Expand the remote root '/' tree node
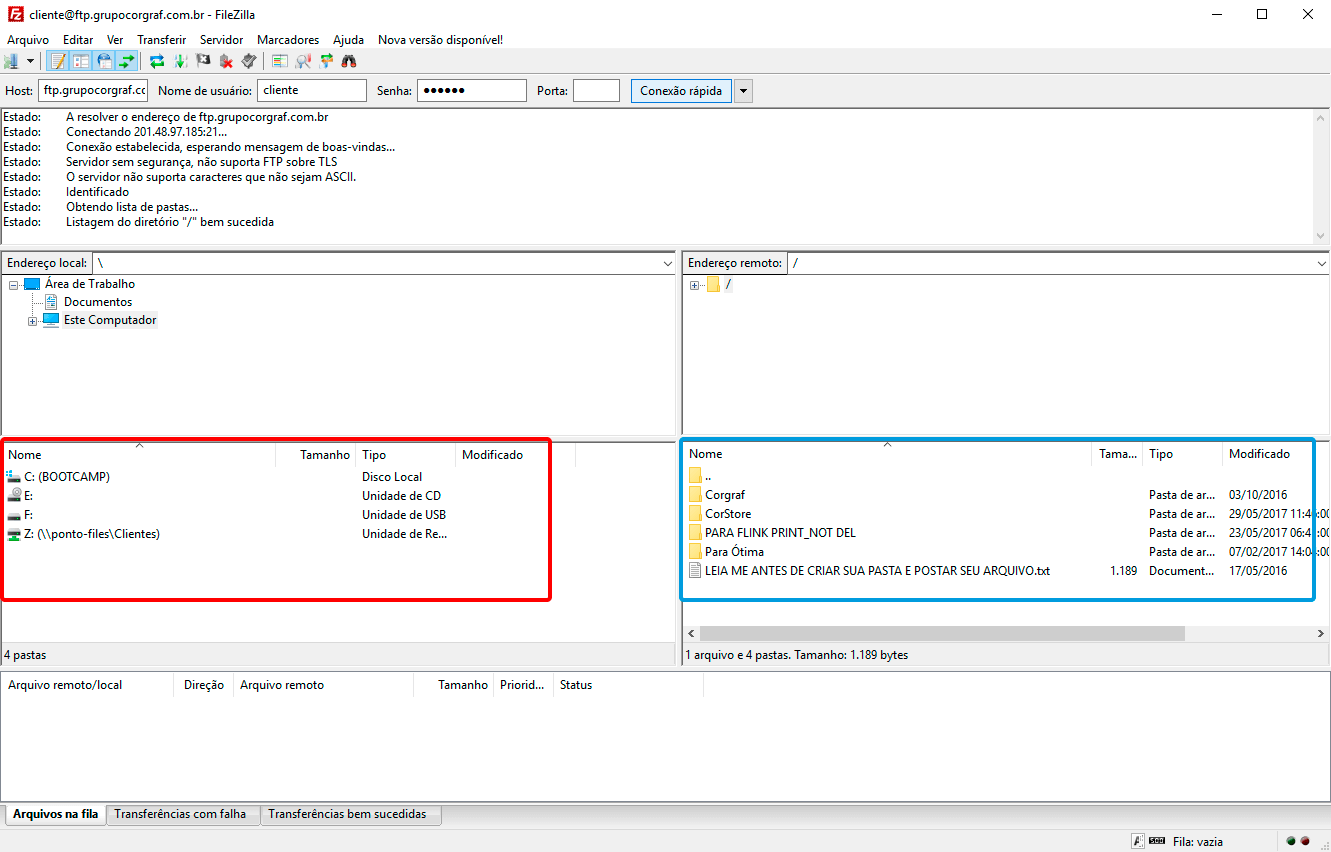 click(695, 285)
